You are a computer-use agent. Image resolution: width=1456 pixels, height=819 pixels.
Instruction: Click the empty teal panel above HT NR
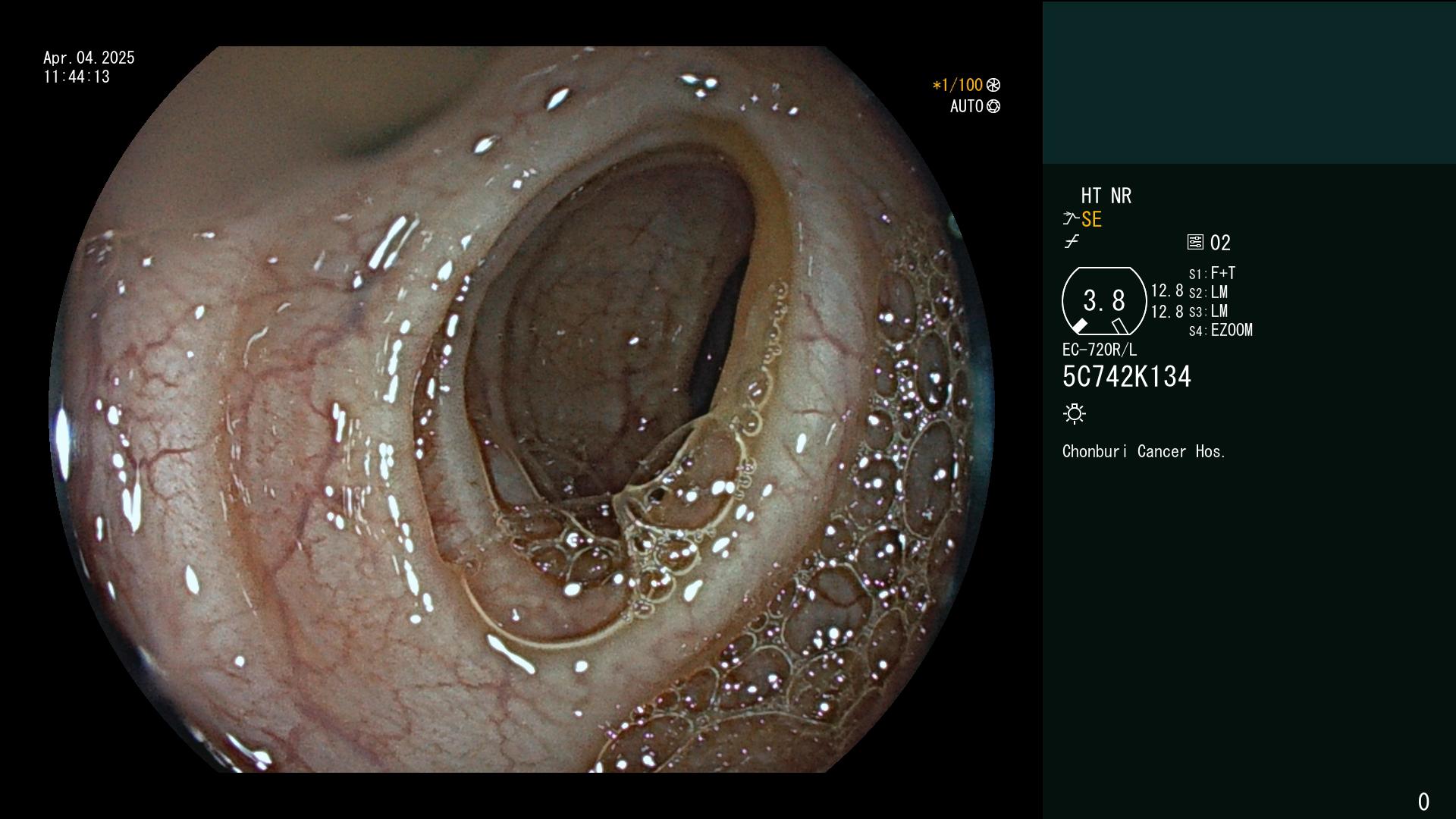pyautogui.click(x=1249, y=82)
